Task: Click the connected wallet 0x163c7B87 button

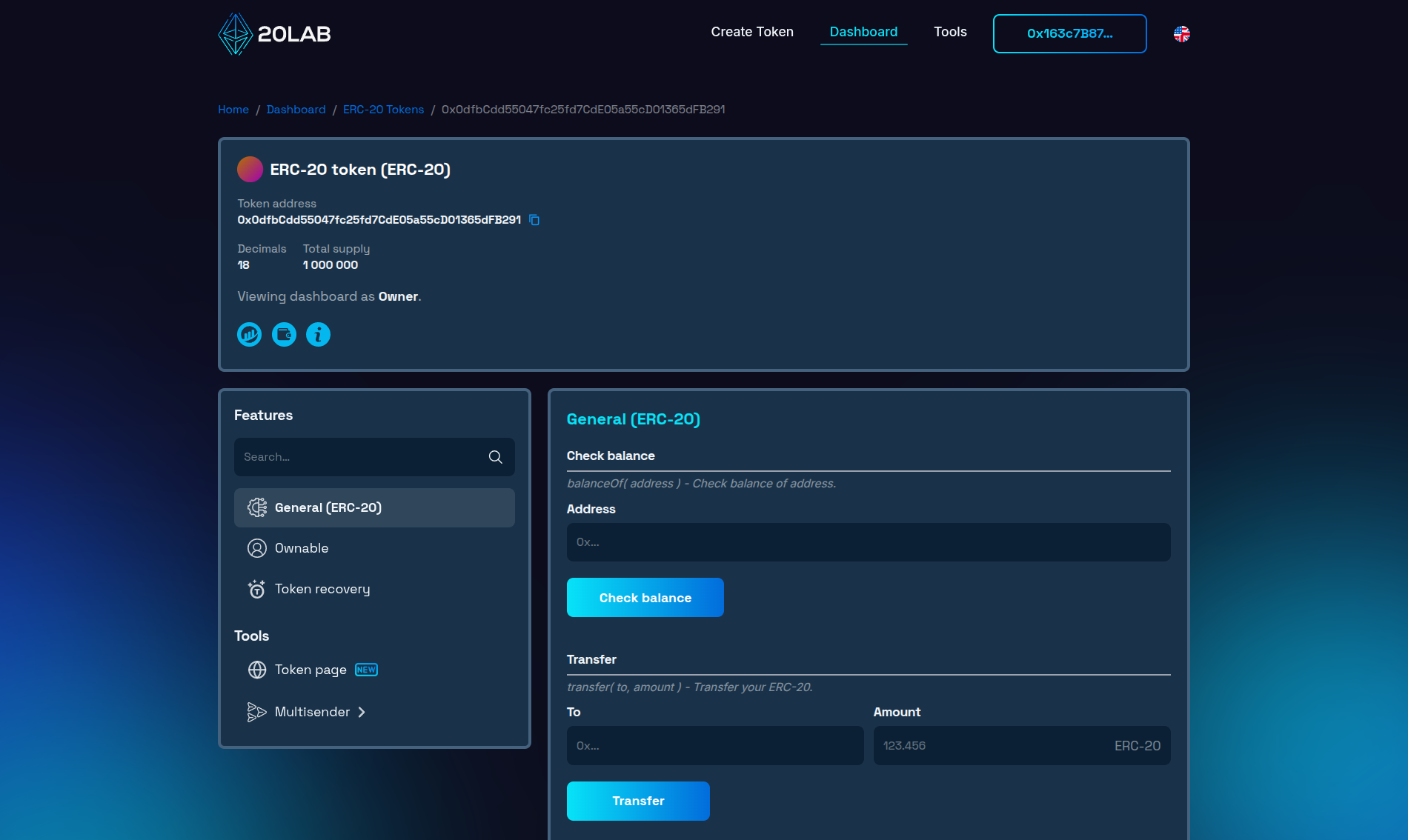Action: pyautogui.click(x=1069, y=33)
